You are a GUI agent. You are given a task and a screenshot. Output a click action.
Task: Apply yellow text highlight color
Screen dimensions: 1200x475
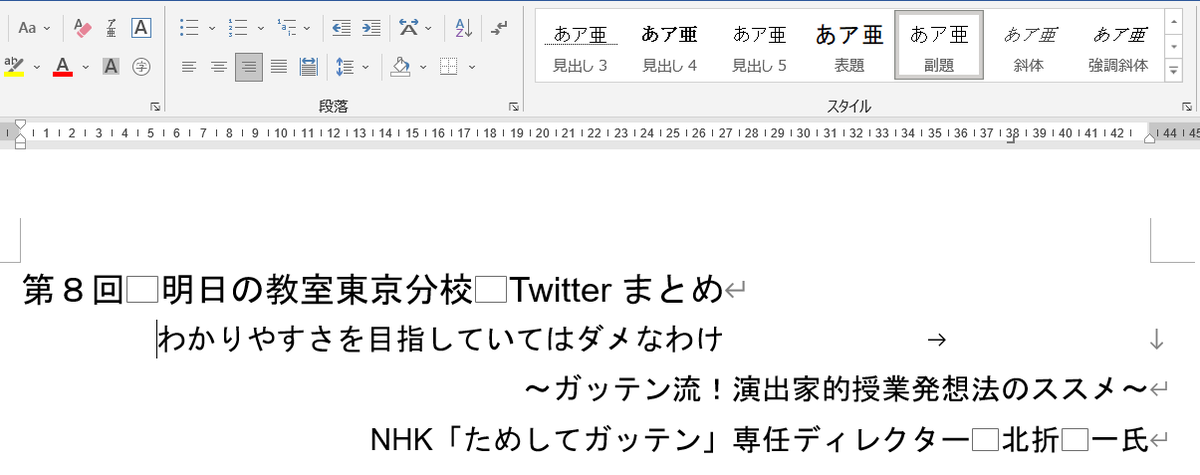tap(14, 67)
